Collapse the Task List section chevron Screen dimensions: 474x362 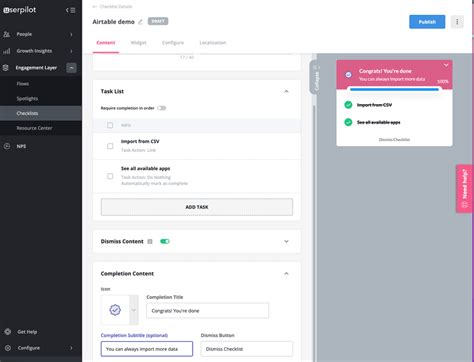[x=286, y=91]
